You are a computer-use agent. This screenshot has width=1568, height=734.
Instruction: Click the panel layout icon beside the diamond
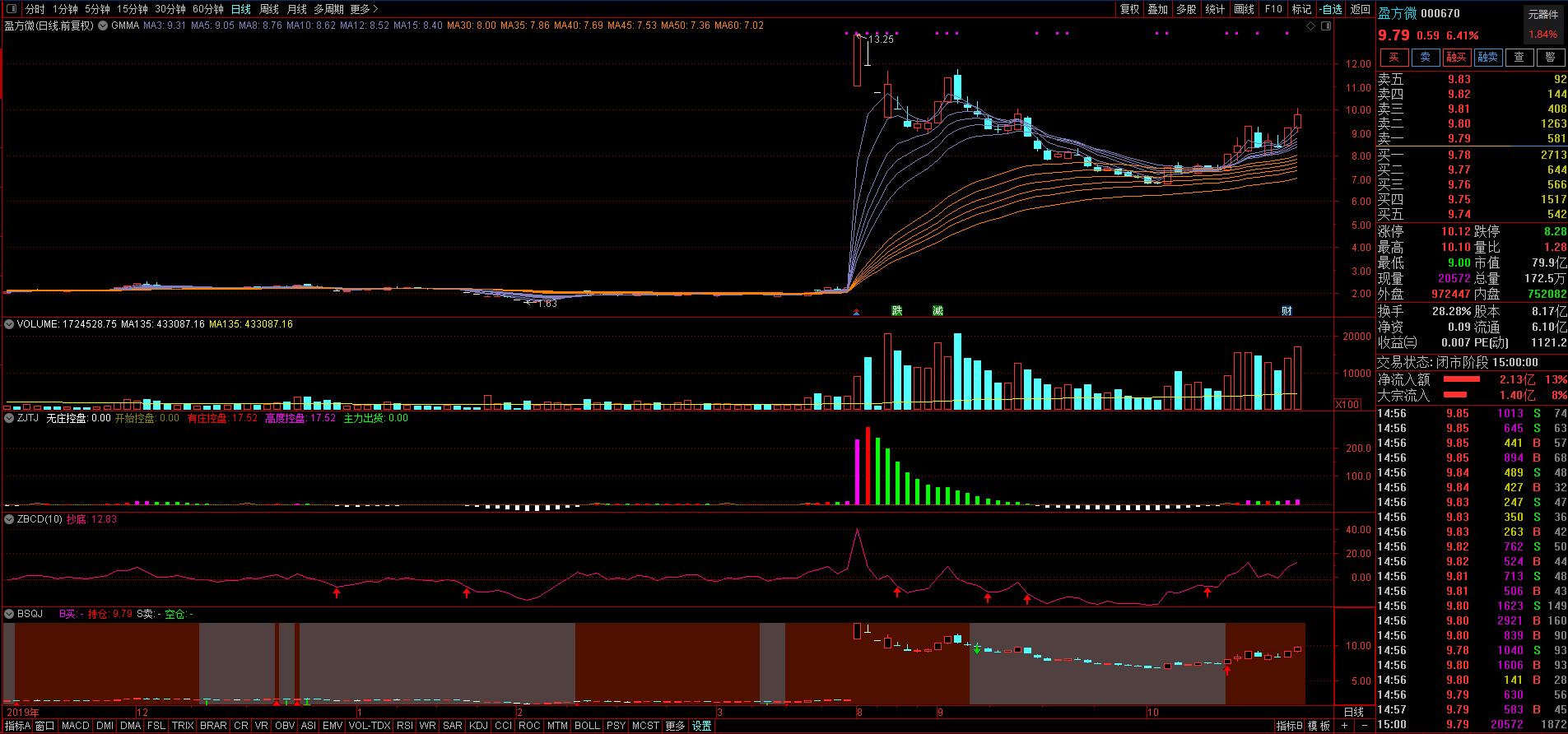click(1325, 26)
